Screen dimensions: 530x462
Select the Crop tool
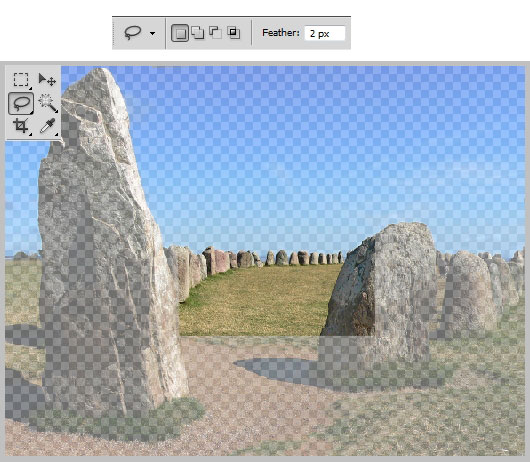coord(21,126)
